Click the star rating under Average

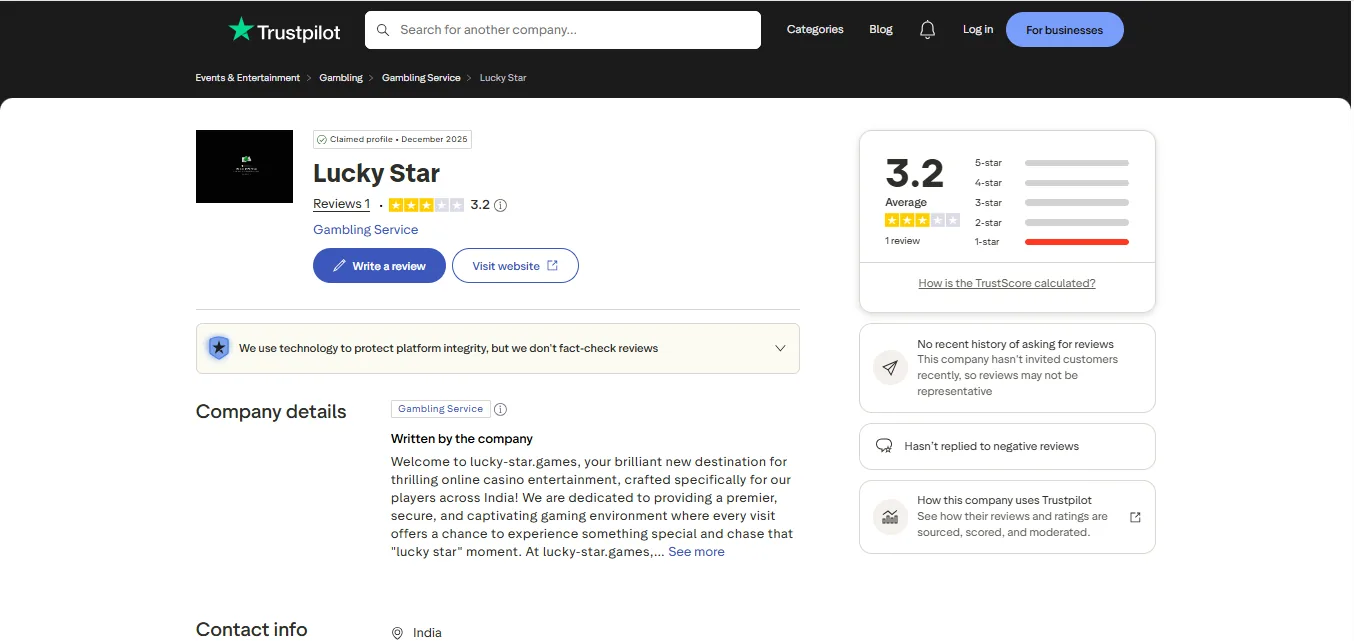click(x=922, y=220)
